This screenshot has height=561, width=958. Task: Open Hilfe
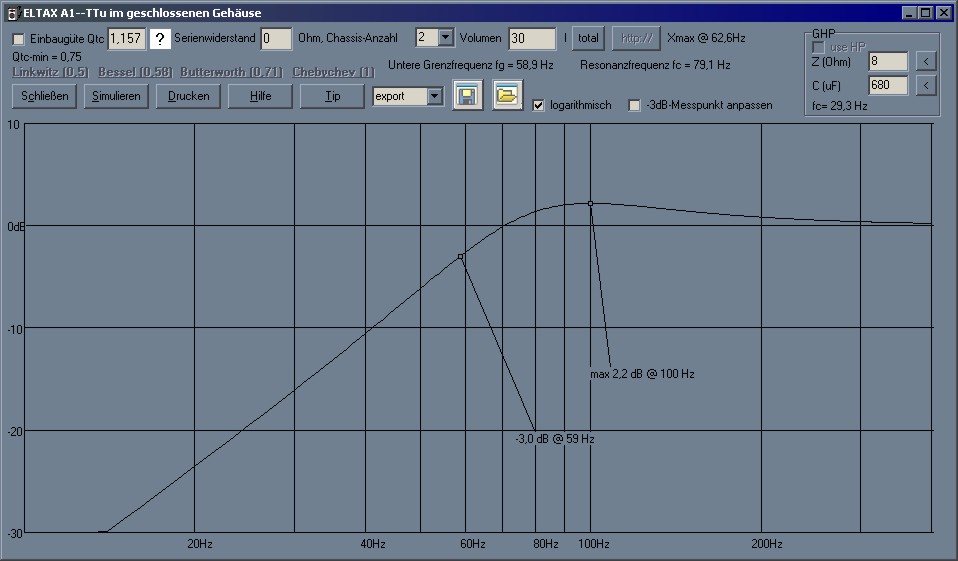260,96
